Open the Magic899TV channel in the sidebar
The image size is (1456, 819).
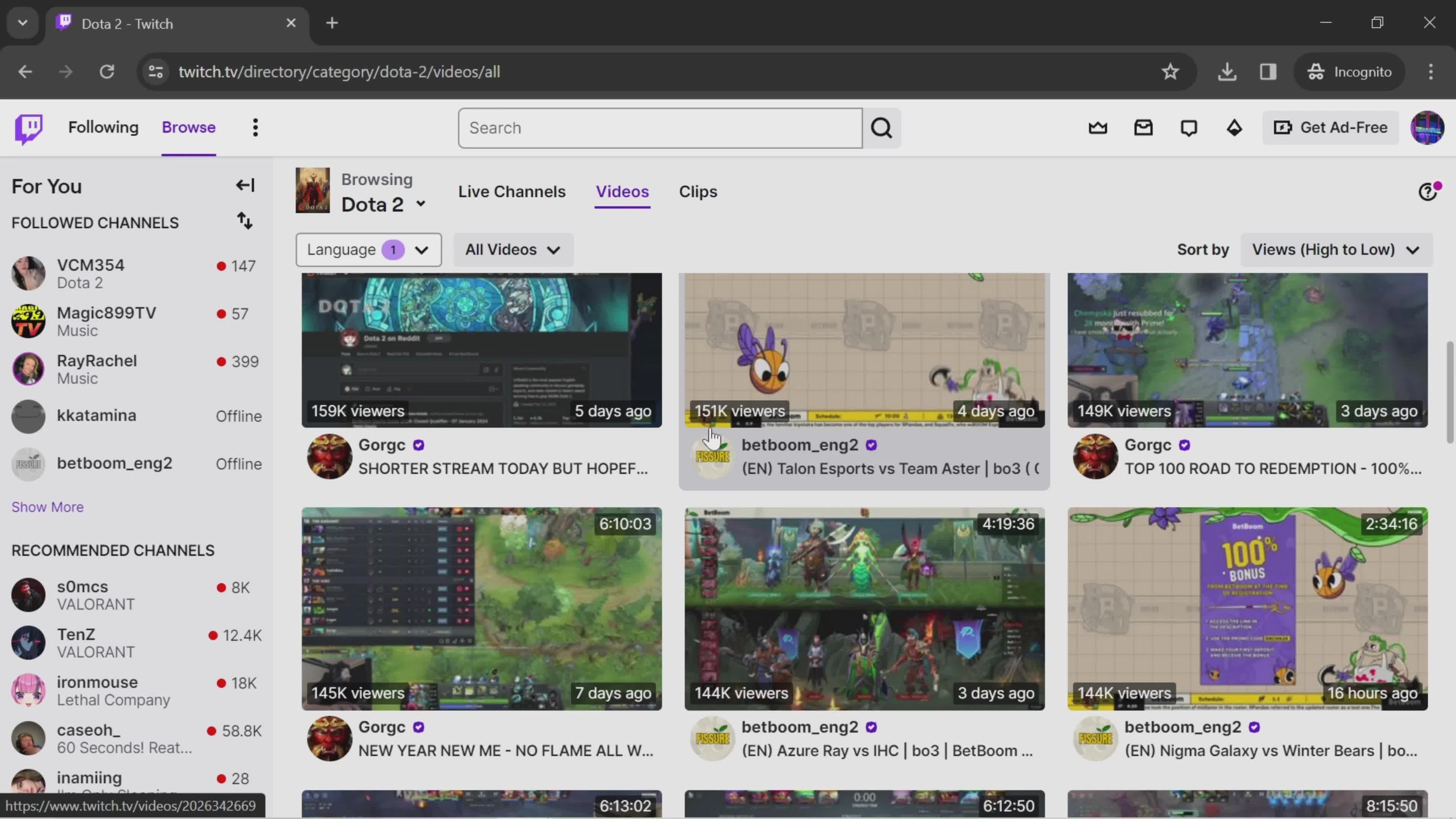pyautogui.click(x=136, y=322)
